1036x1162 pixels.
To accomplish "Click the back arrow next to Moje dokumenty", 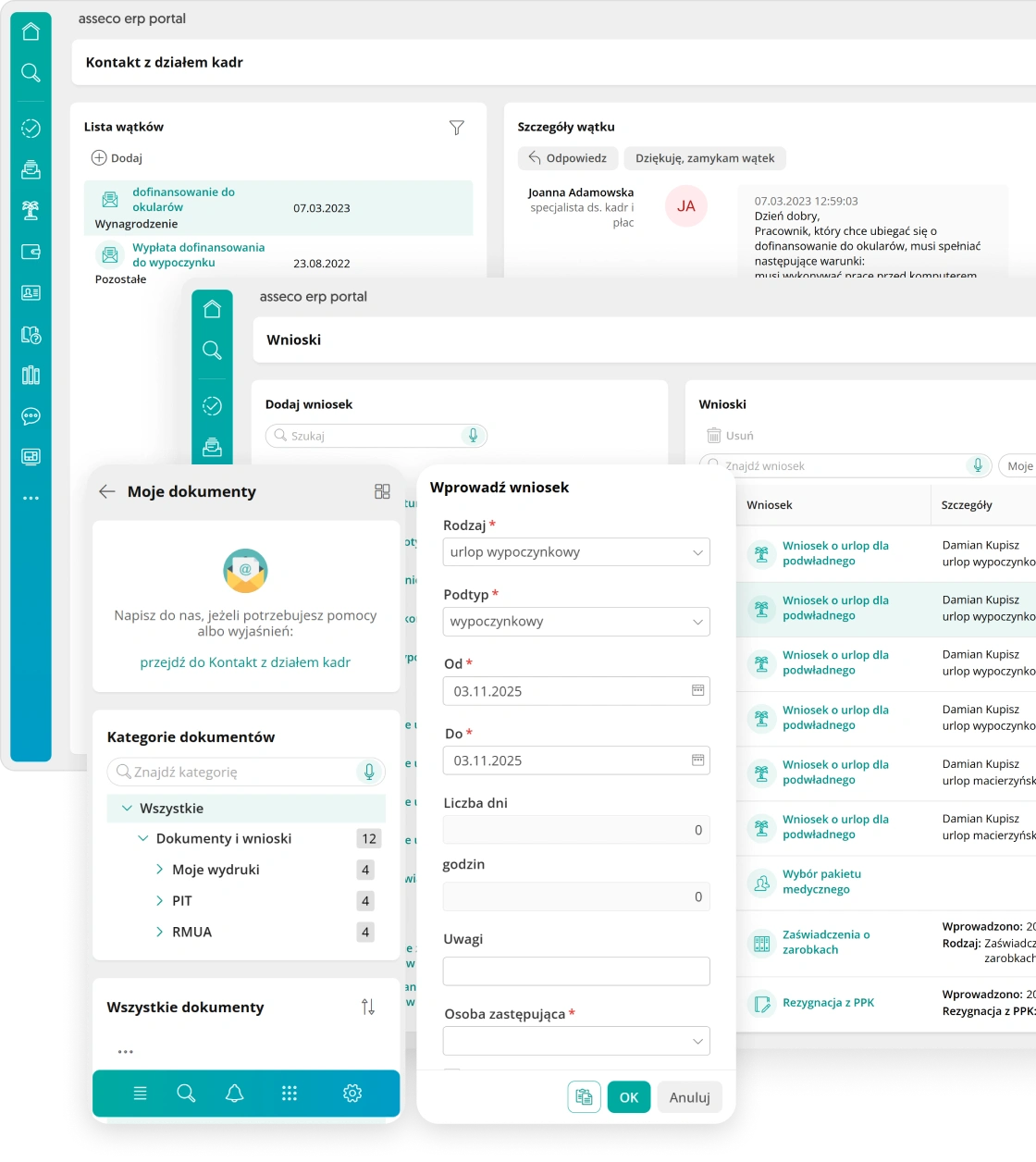I will click(x=107, y=491).
